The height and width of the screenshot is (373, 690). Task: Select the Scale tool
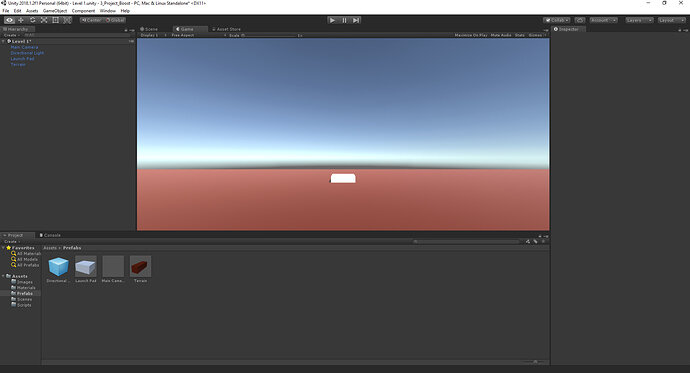click(x=44, y=20)
